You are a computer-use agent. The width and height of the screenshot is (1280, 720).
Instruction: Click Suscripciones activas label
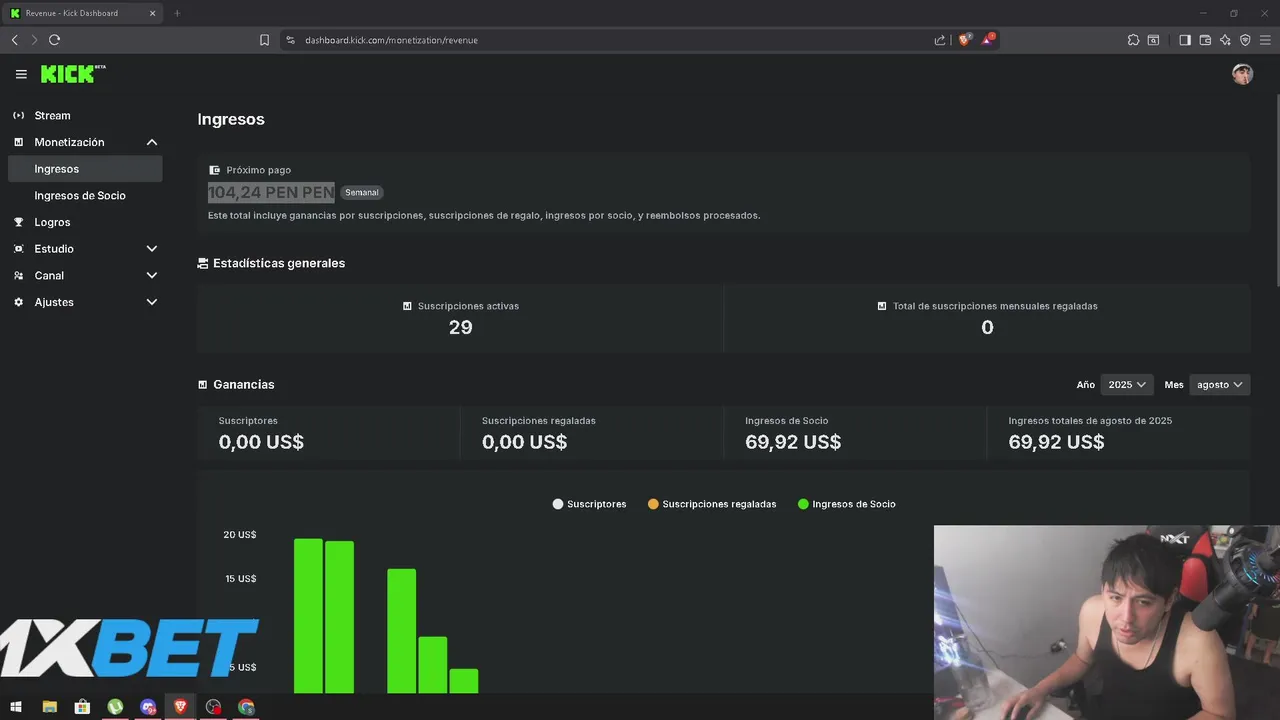coord(468,306)
